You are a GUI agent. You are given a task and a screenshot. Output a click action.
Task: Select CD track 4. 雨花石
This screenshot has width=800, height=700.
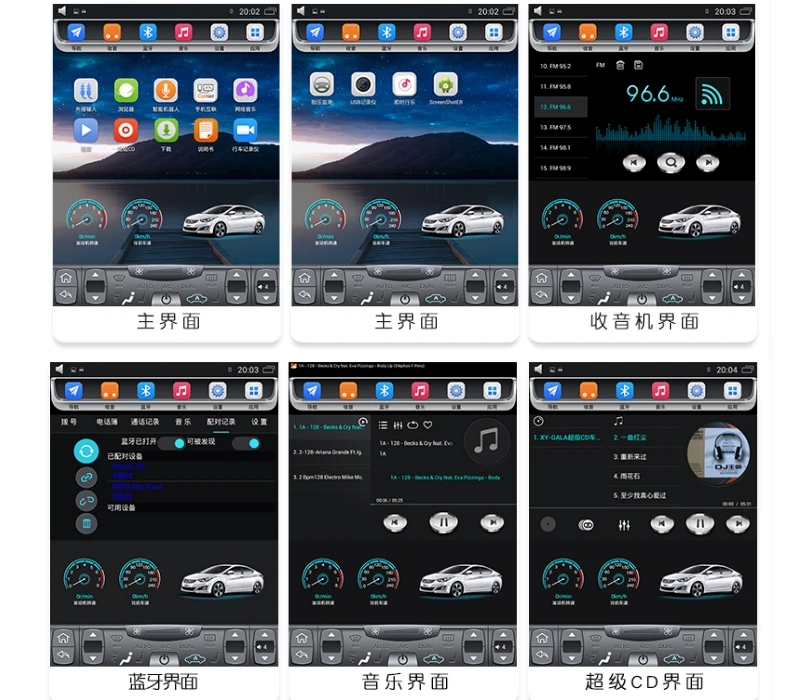click(645, 477)
